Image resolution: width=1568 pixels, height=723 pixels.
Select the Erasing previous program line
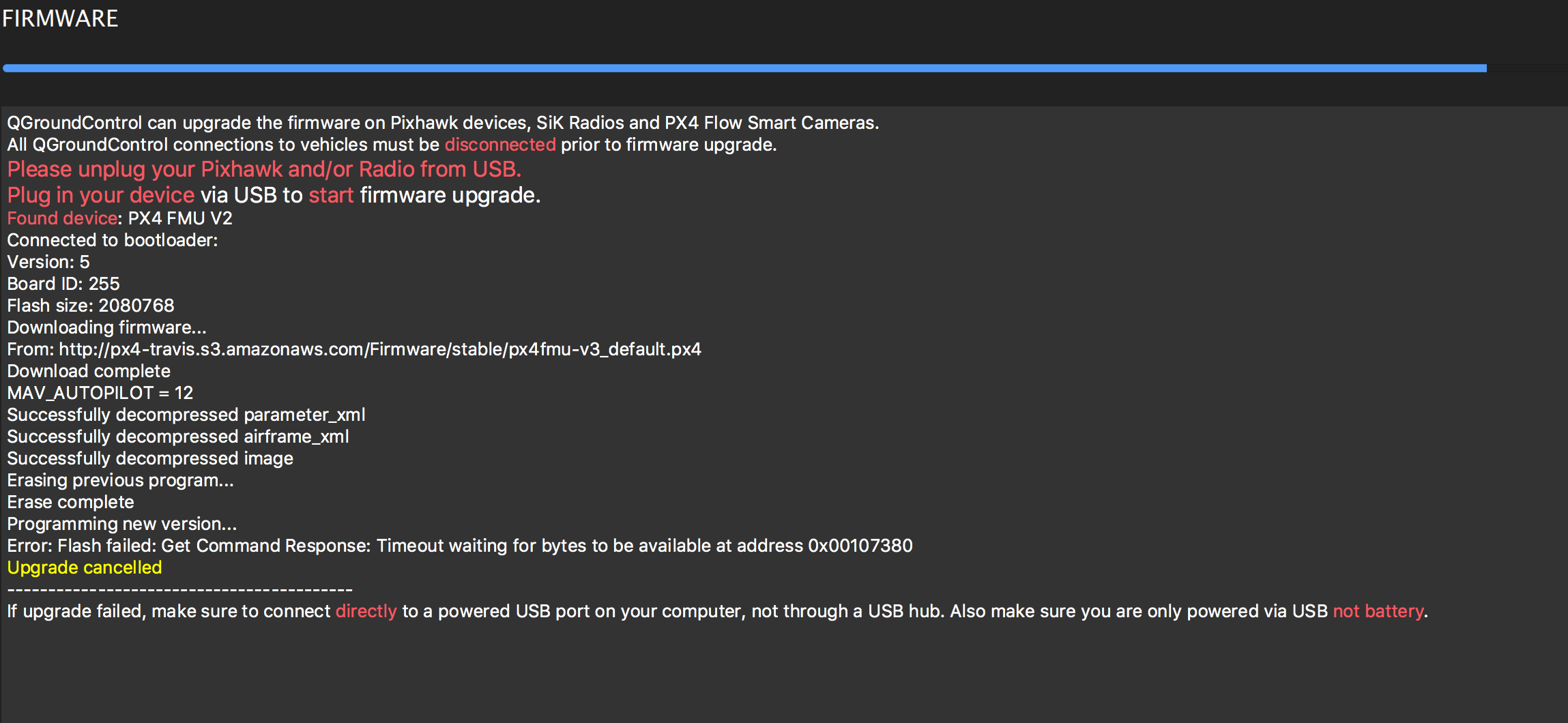(119, 479)
